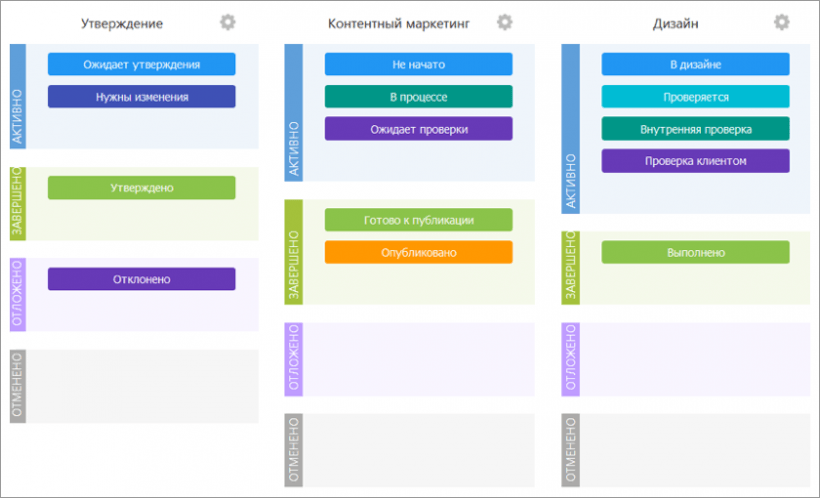Click the Выполнено status in Дизайн

[x=695, y=252]
